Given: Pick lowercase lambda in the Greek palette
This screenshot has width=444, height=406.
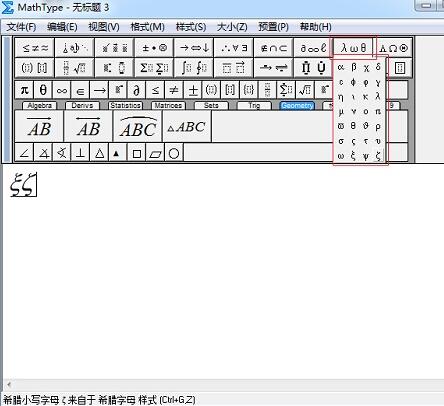Looking at the screenshot, I should click(378, 96).
